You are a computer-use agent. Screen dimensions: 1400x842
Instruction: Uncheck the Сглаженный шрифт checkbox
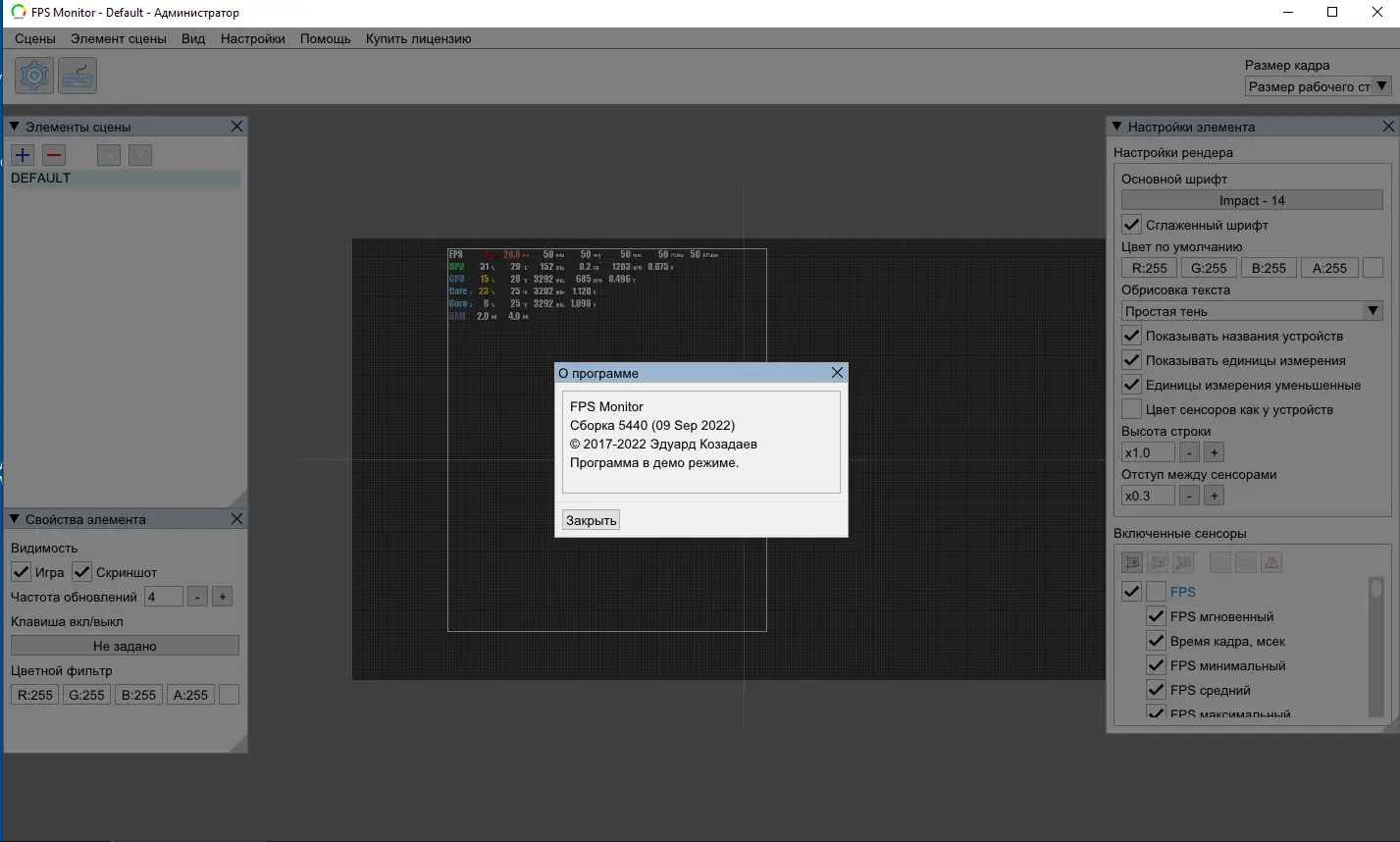(x=1132, y=225)
